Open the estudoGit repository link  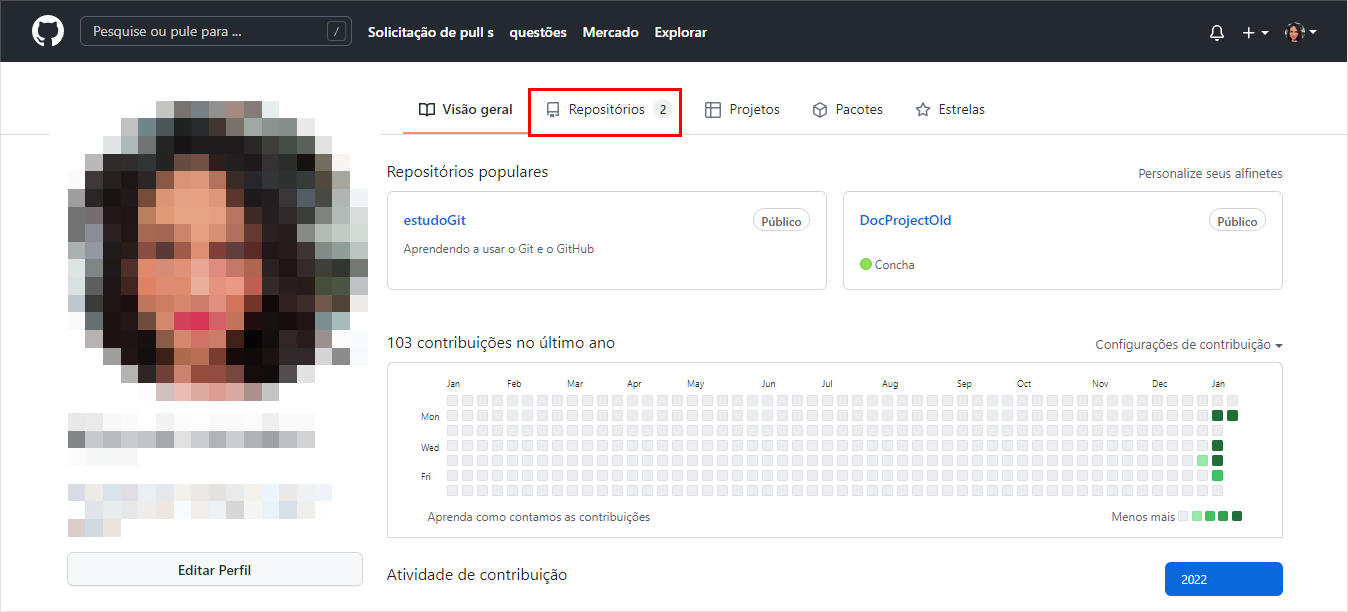434,219
